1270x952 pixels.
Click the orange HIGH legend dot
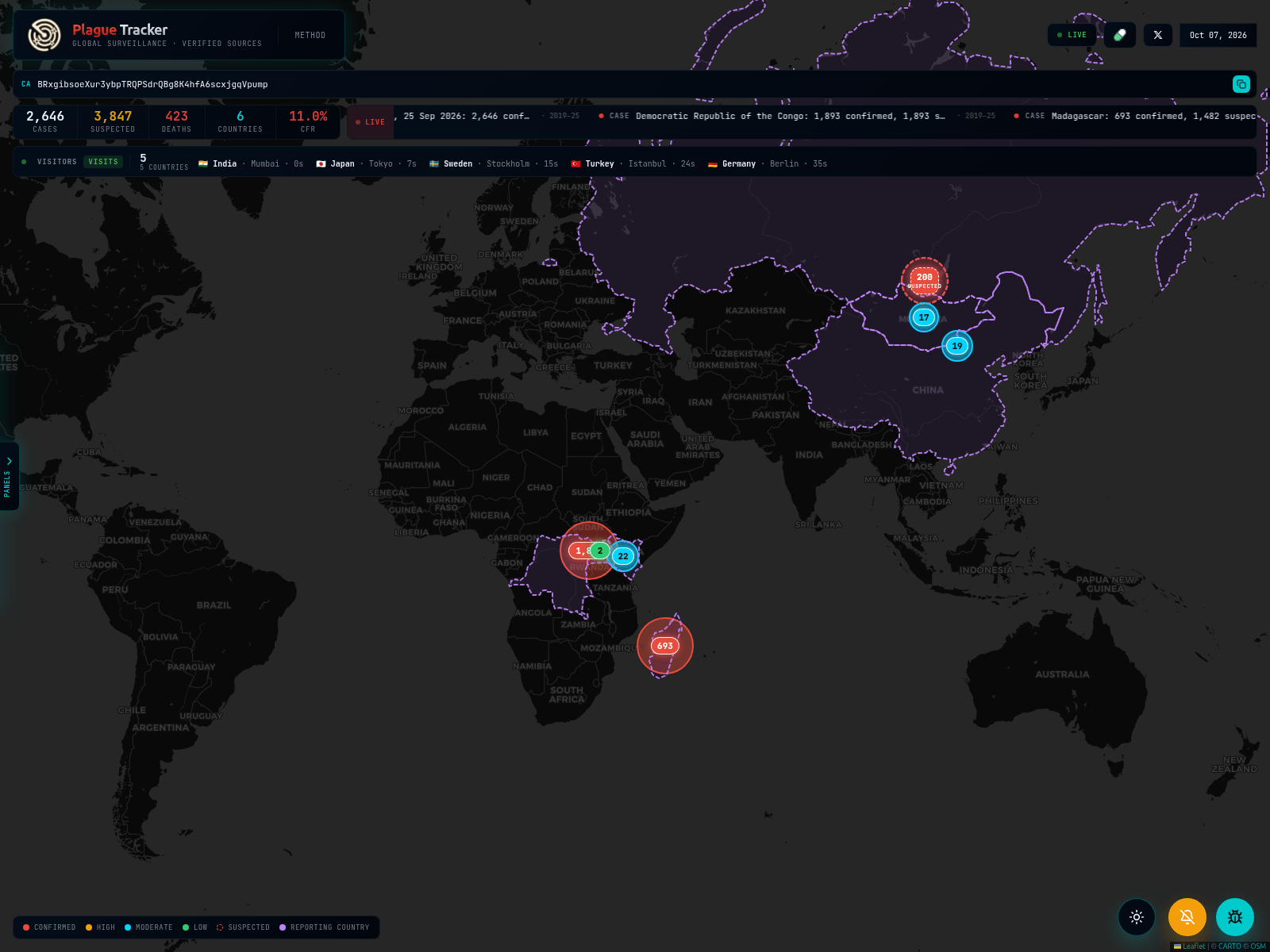tap(89, 927)
